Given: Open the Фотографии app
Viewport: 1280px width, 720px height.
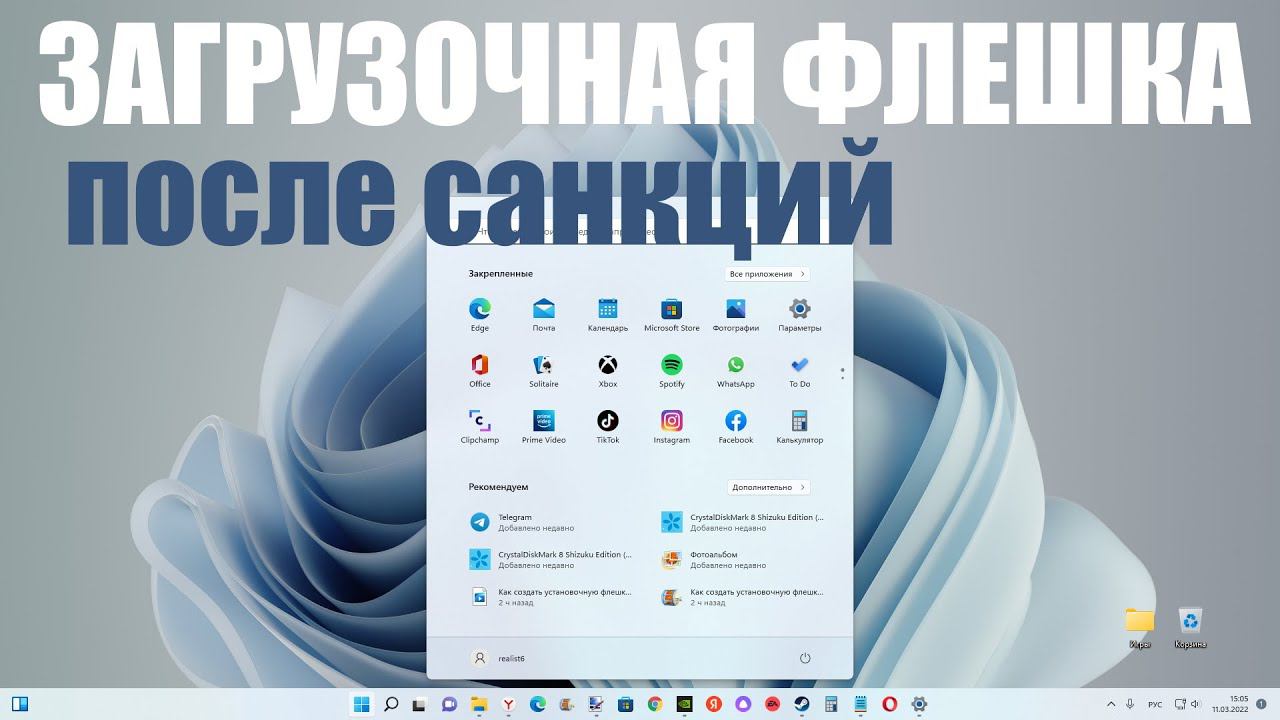Looking at the screenshot, I should pos(736,314).
